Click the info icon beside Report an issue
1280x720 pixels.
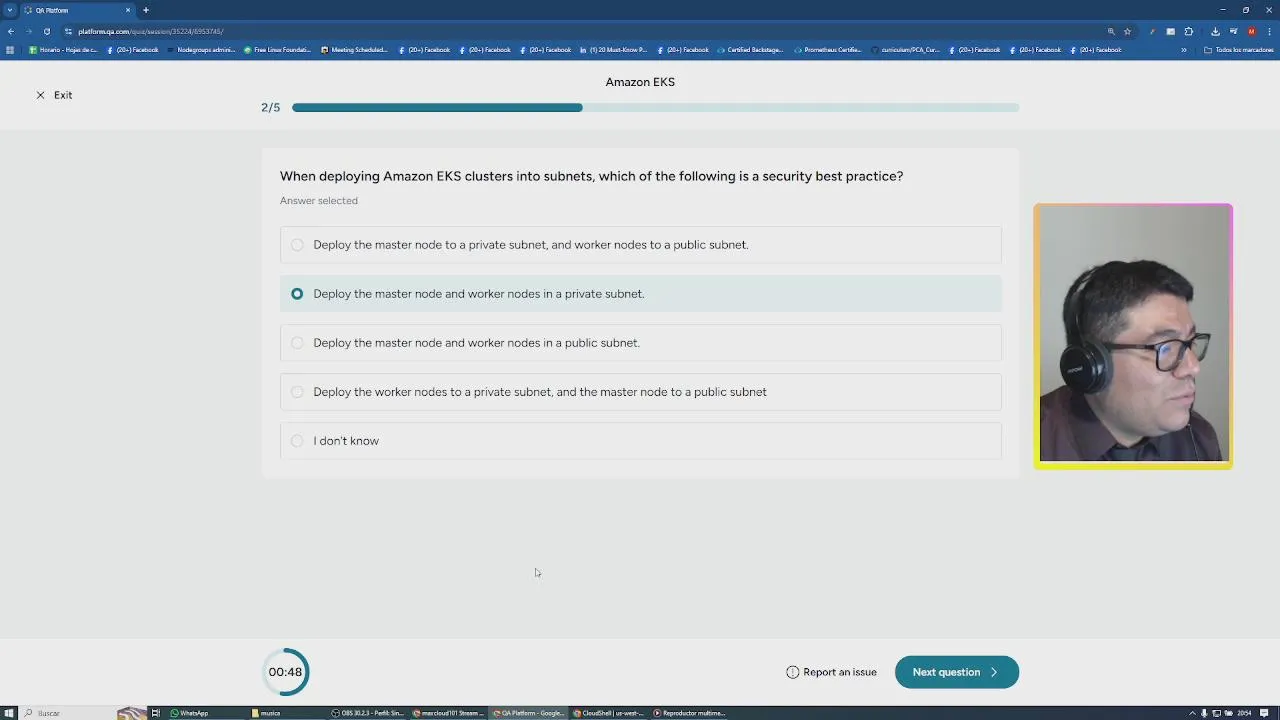click(793, 672)
